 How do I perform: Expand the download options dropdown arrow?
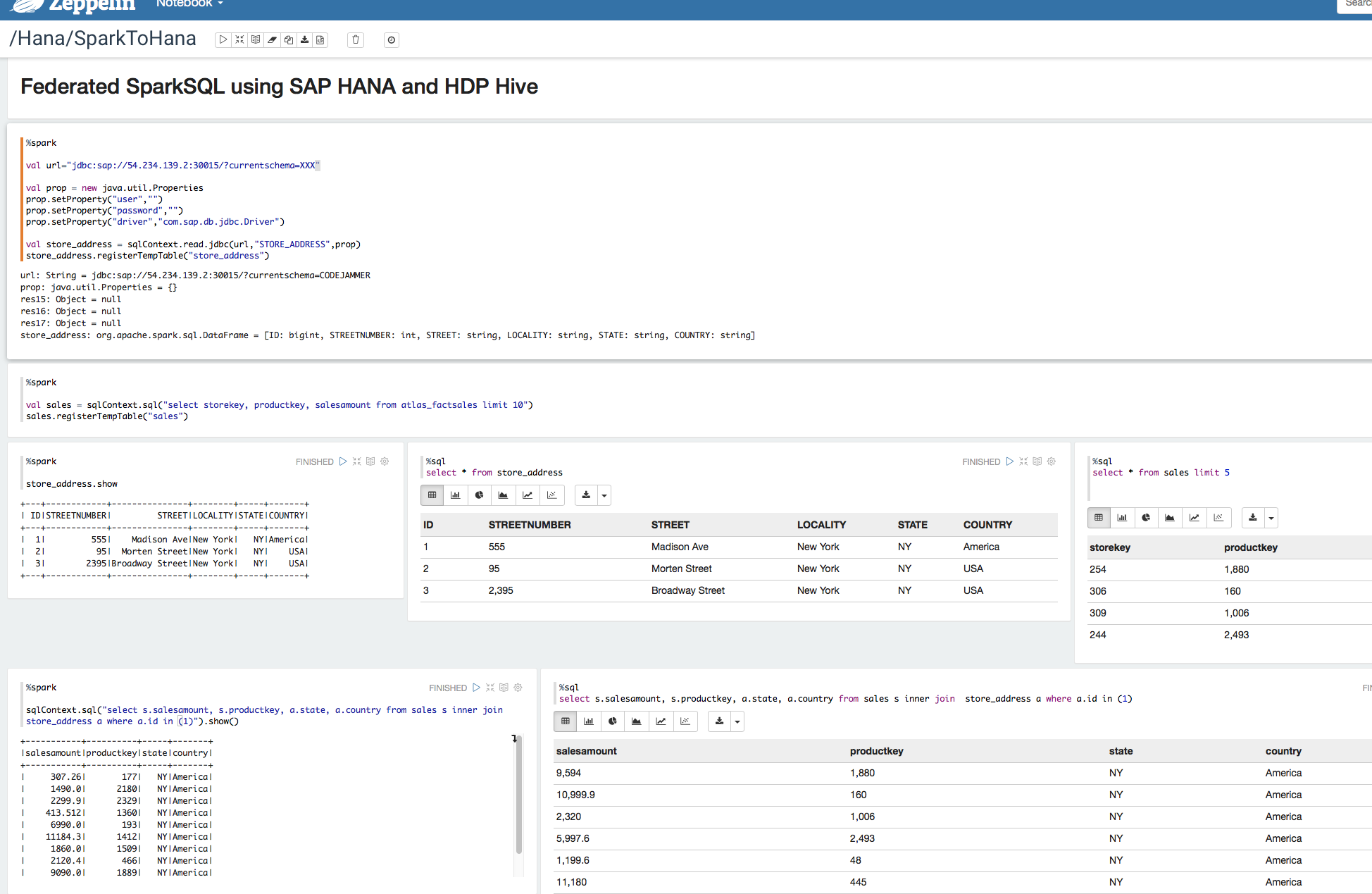pos(604,495)
